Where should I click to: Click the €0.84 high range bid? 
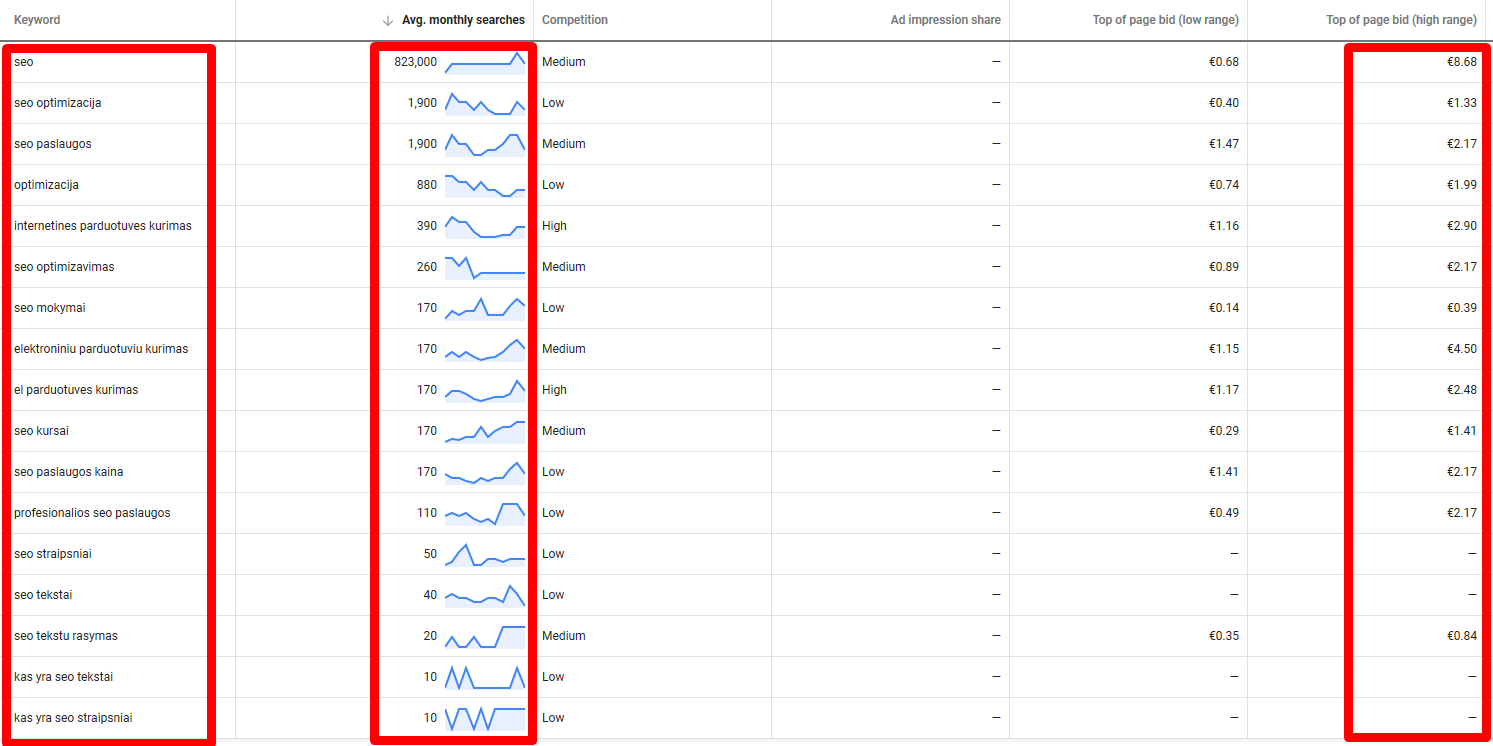pos(1461,636)
